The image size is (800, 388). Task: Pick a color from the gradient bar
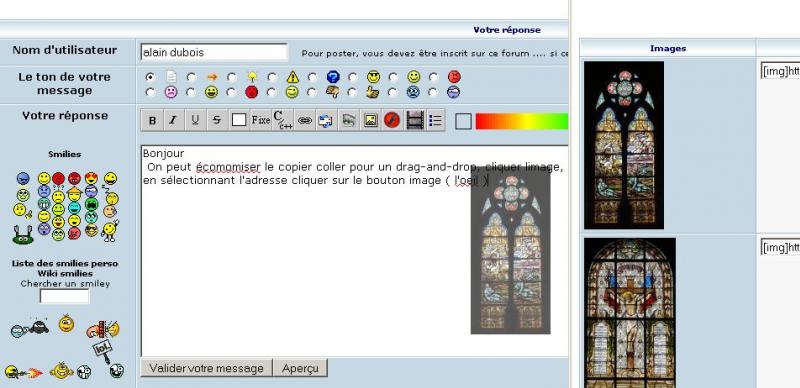tap(521, 121)
